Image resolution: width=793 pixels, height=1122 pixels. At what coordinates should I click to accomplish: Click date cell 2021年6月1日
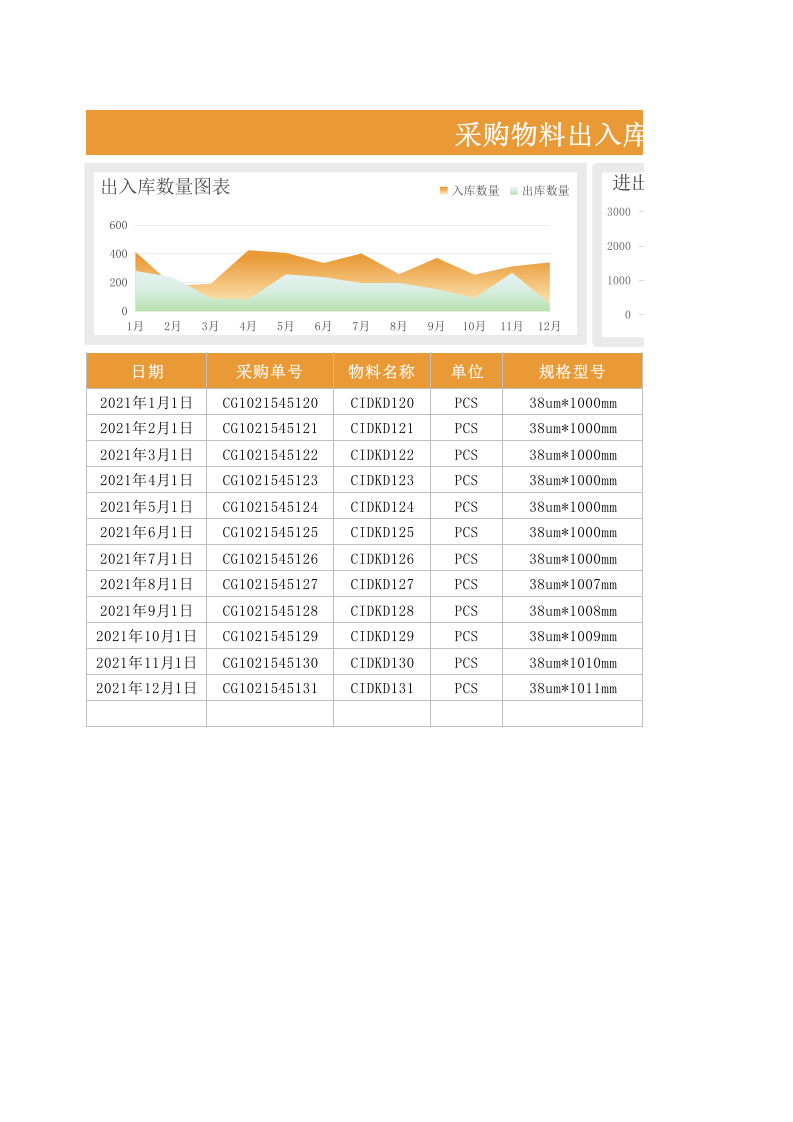point(147,532)
